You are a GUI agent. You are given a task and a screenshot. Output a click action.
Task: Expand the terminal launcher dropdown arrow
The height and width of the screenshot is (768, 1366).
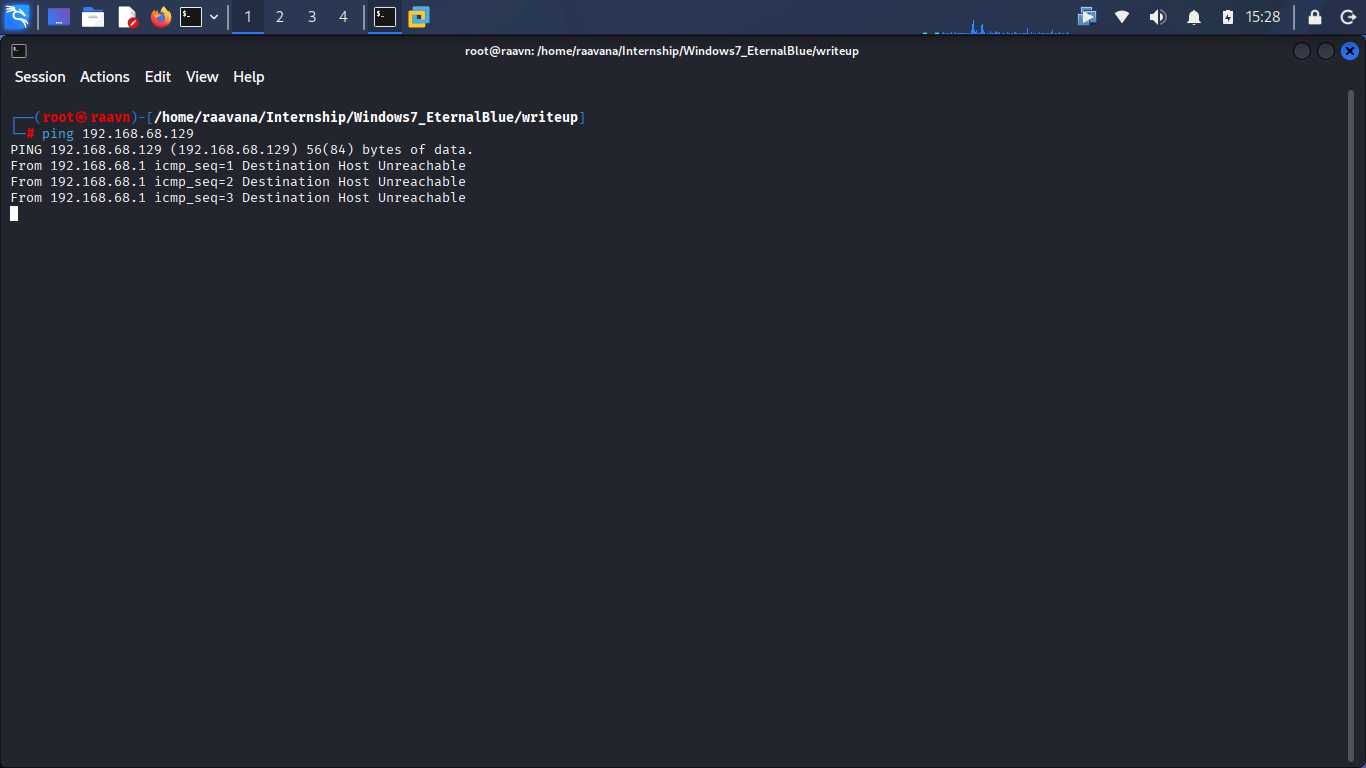pos(214,17)
